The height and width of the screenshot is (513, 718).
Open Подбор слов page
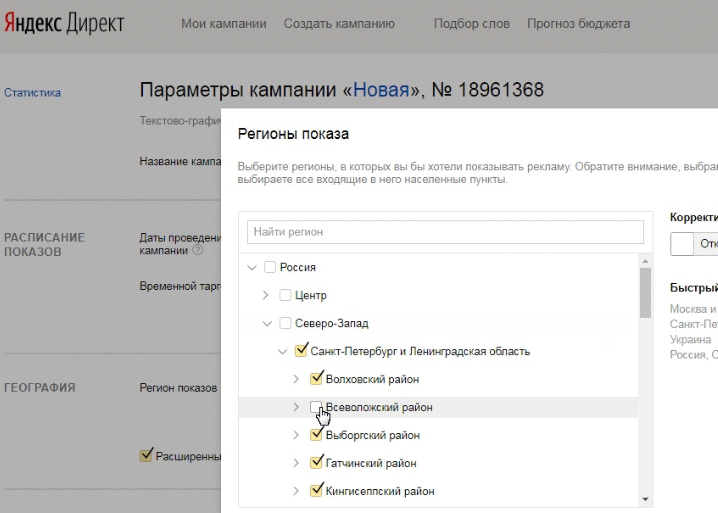pyautogui.click(x=471, y=24)
